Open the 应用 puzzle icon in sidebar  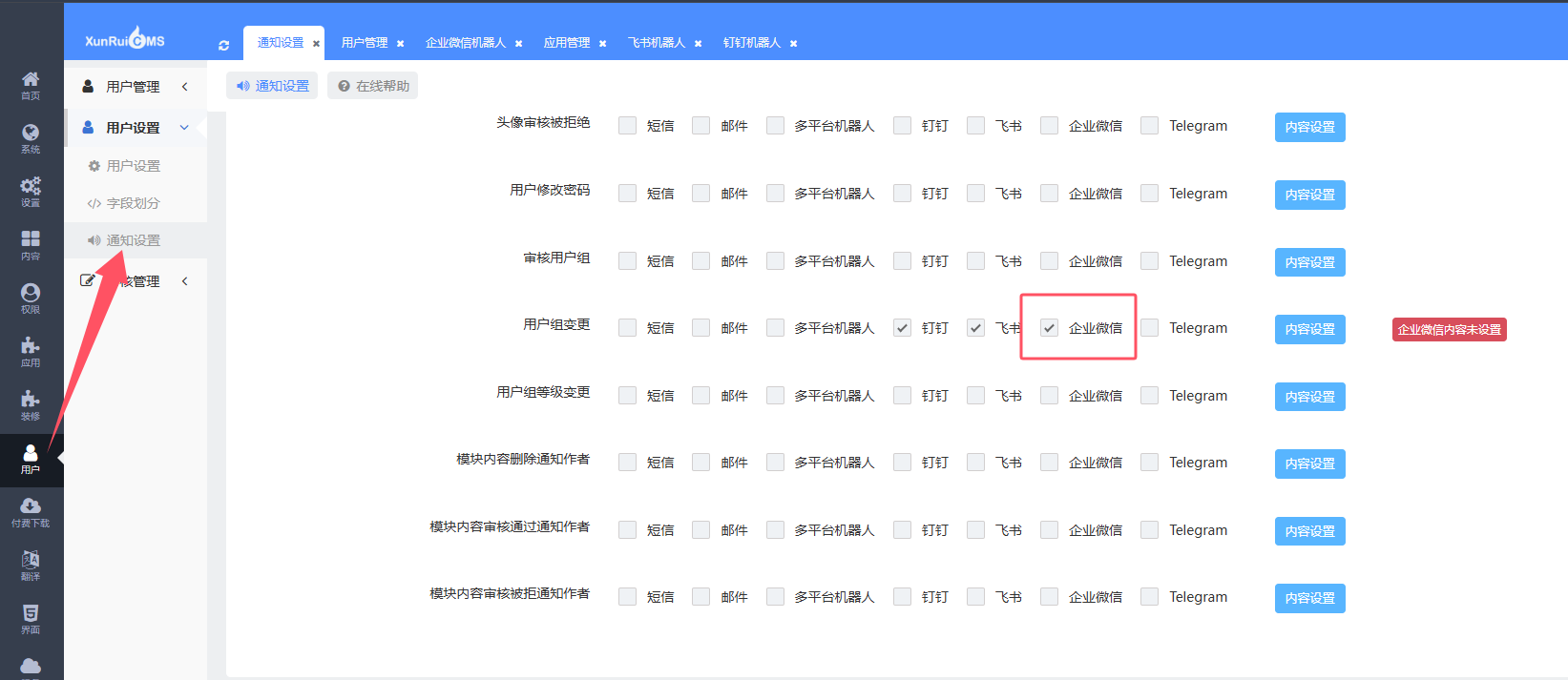click(x=31, y=351)
